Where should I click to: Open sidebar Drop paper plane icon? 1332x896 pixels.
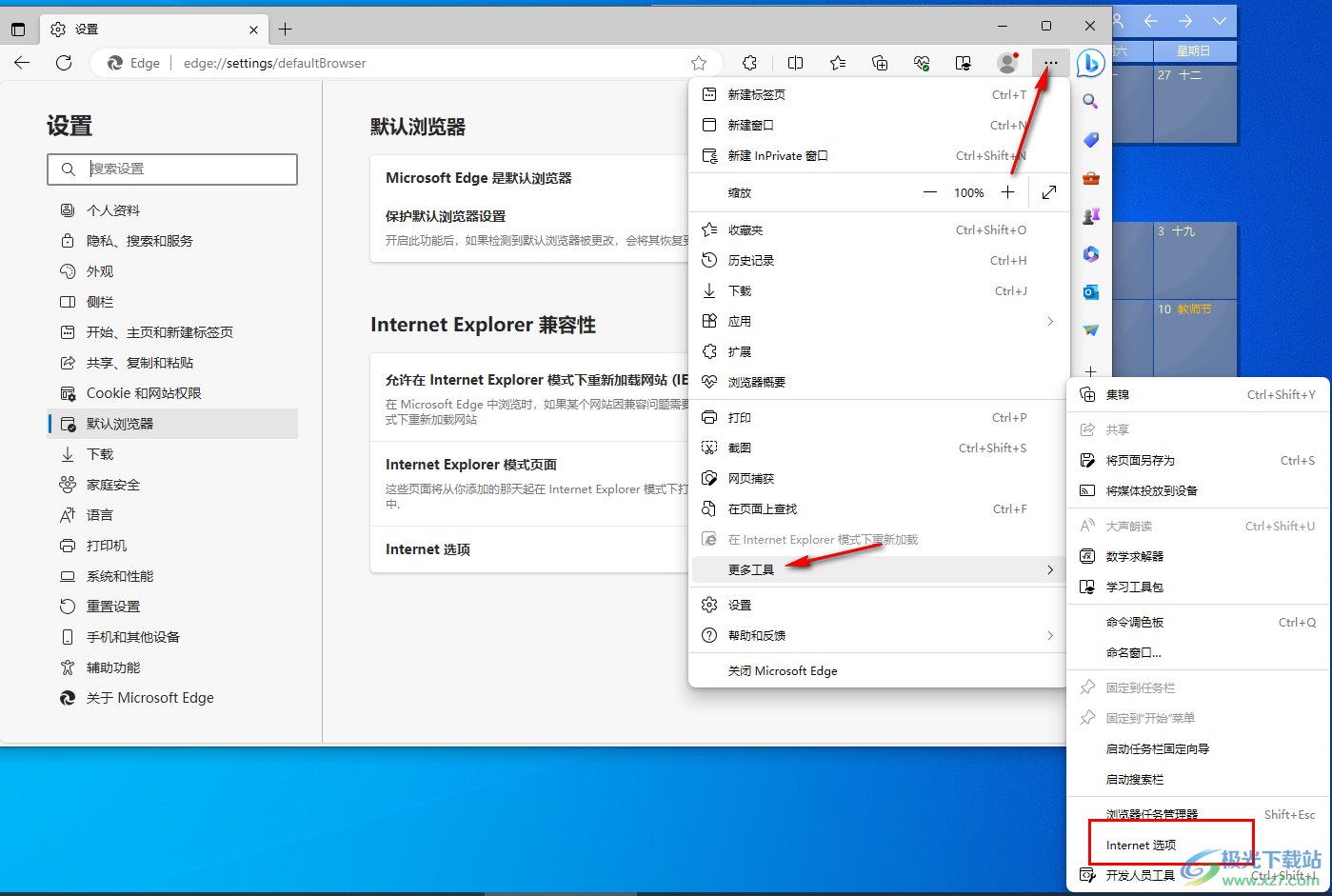point(1091,330)
